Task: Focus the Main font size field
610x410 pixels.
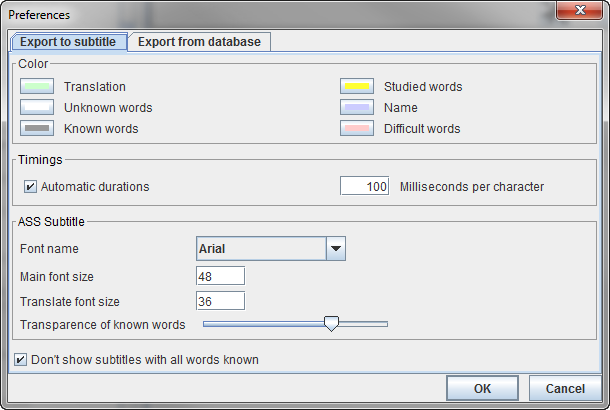Action: coord(220,276)
